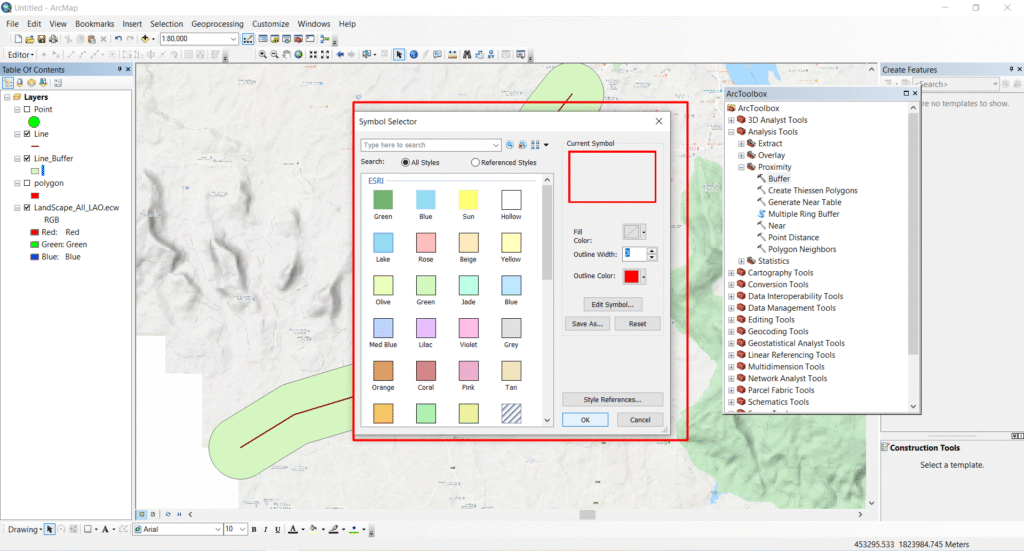Screen dimensions: 1024x551
Task: Print the map using the printer icon
Action: [53, 39]
